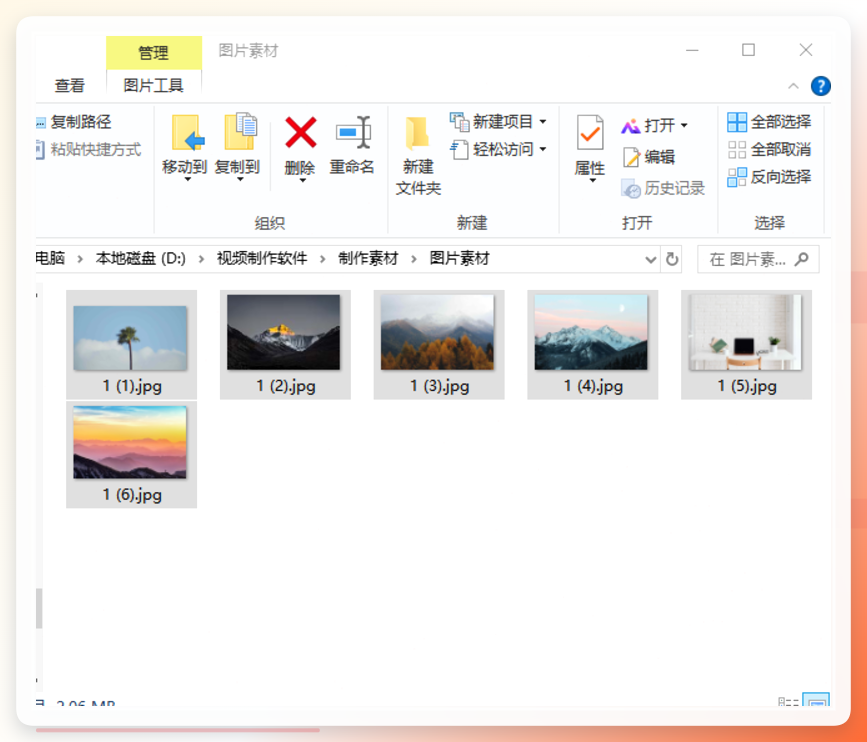Expand the Copy to dropdown arrow
This screenshot has height=742, width=867.
240,180
